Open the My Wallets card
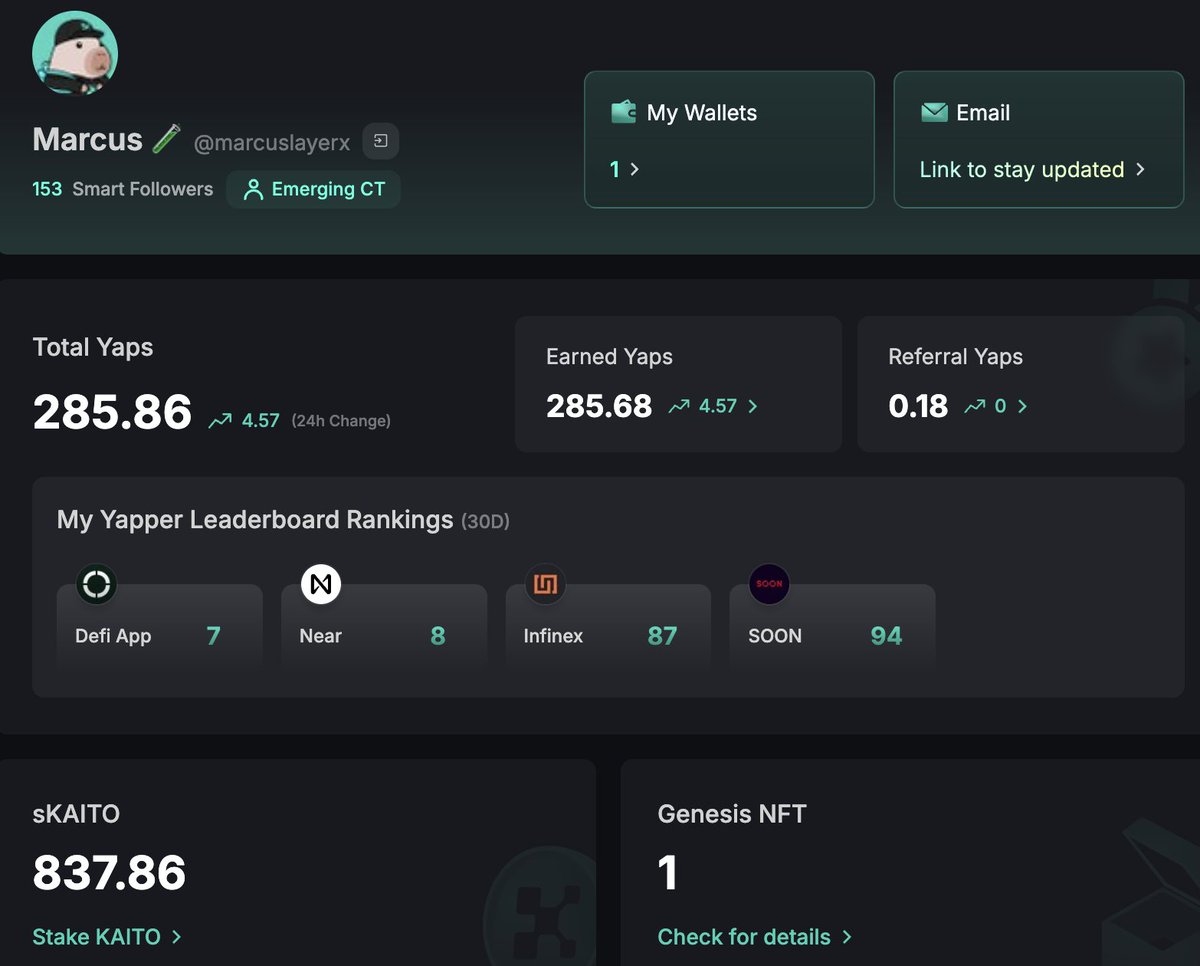The width and height of the screenshot is (1200, 966). pyautogui.click(x=729, y=139)
